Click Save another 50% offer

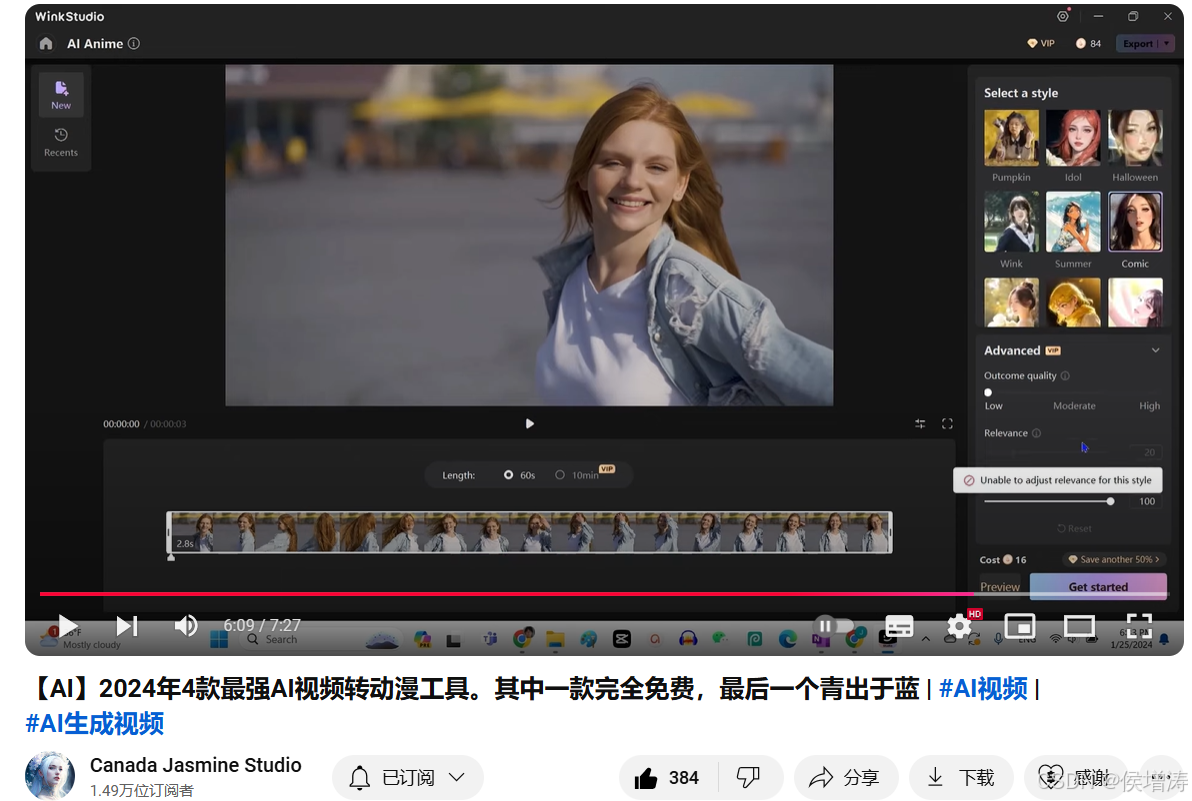click(x=1114, y=559)
